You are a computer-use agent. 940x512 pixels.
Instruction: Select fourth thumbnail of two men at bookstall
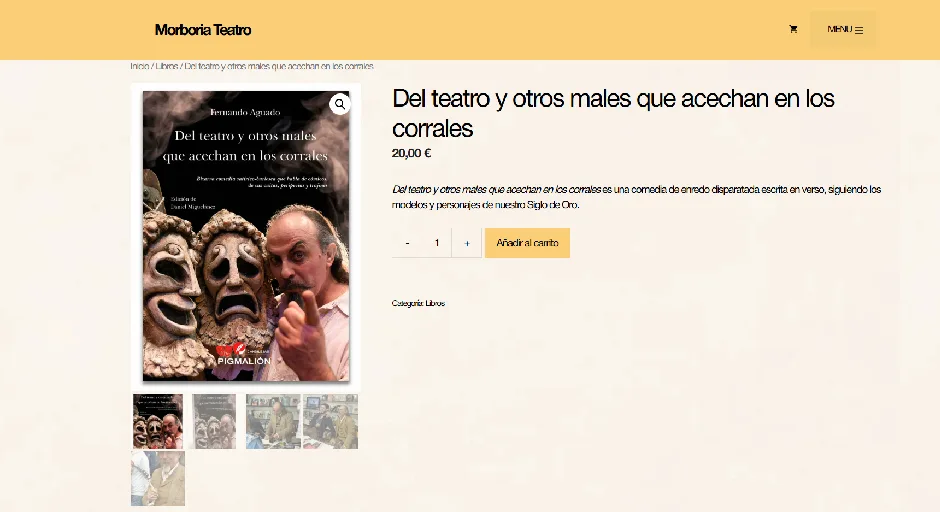pyautogui.click(x=330, y=421)
